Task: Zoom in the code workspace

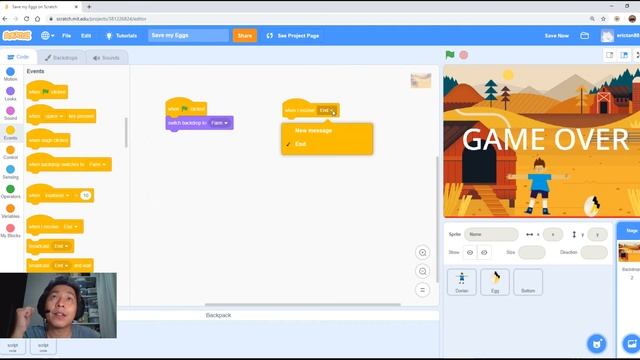Action: click(x=422, y=253)
